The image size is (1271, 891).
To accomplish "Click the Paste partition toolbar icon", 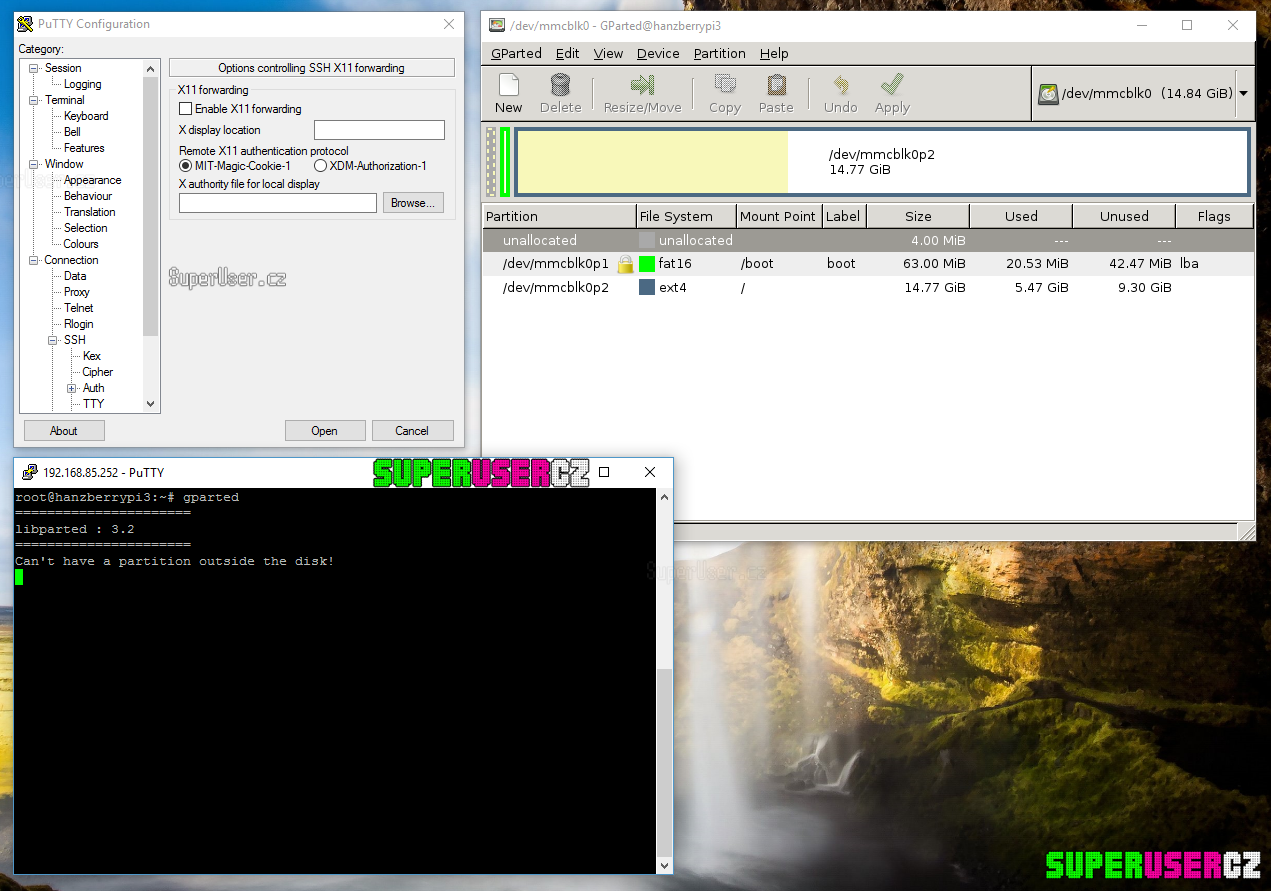I will tap(776, 85).
